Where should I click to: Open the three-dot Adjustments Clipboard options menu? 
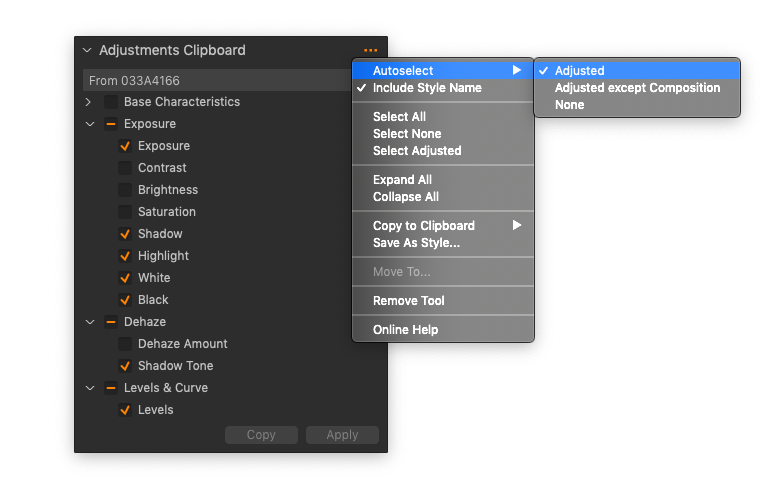click(x=370, y=50)
